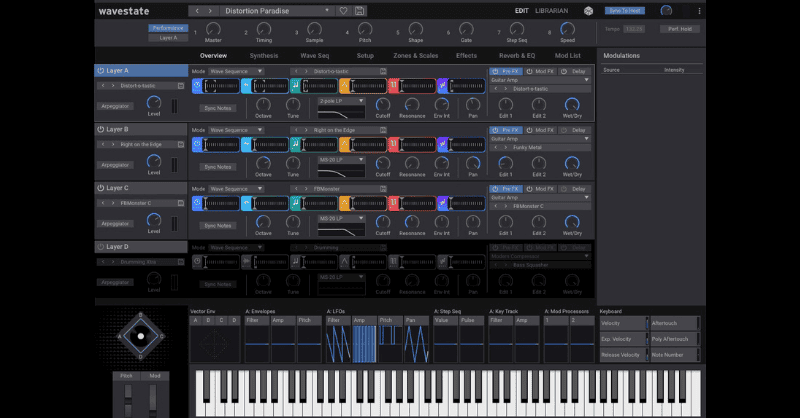Open the Reverb & EQ tab
The image size is (800, 418).
[517, 56]
